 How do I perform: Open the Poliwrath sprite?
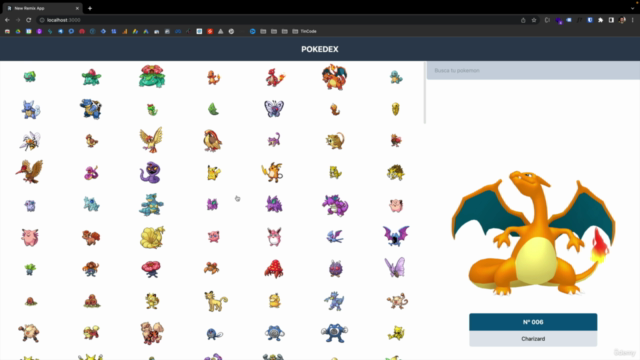[334, 333]
